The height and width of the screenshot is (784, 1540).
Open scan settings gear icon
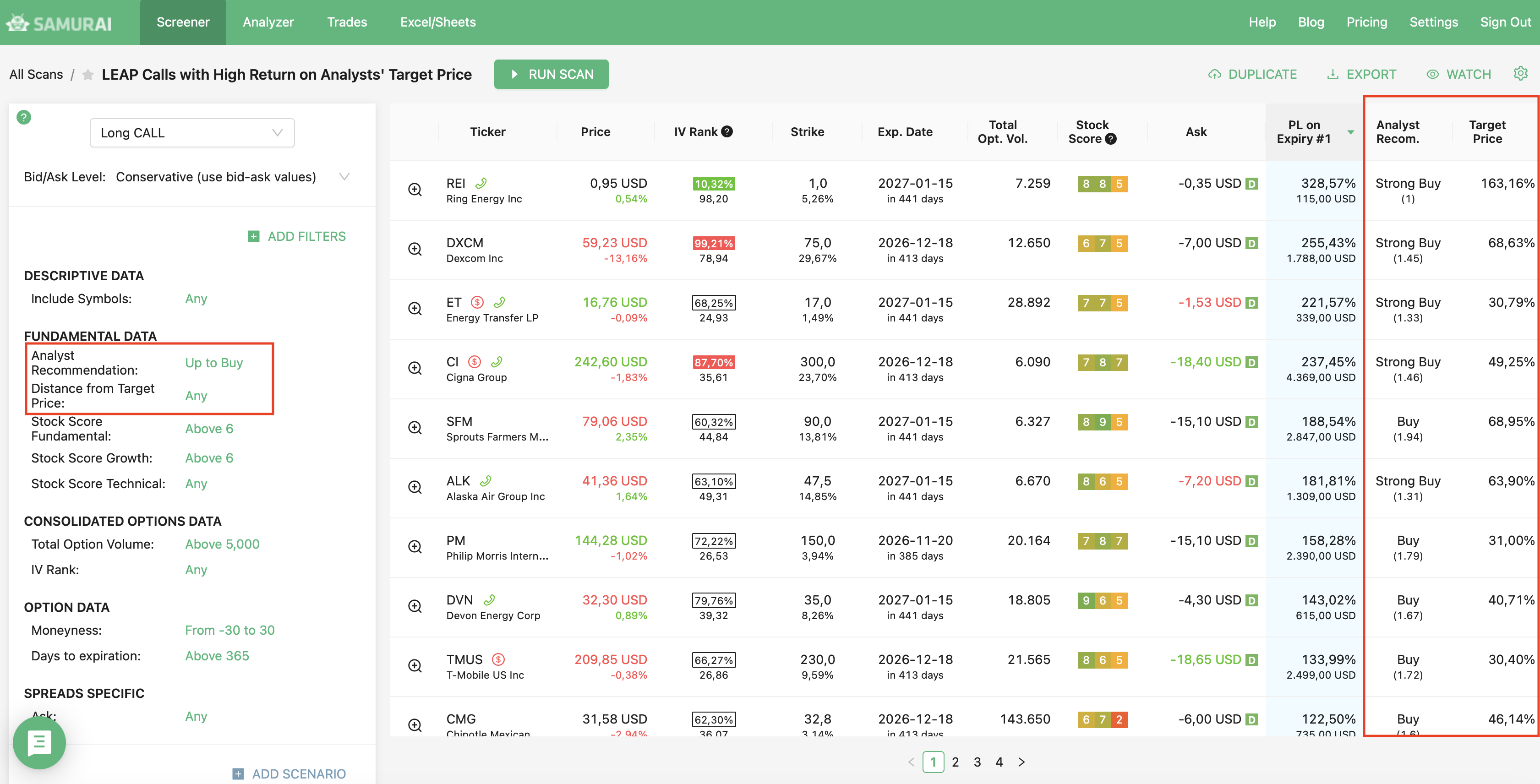coord(1520,73)
